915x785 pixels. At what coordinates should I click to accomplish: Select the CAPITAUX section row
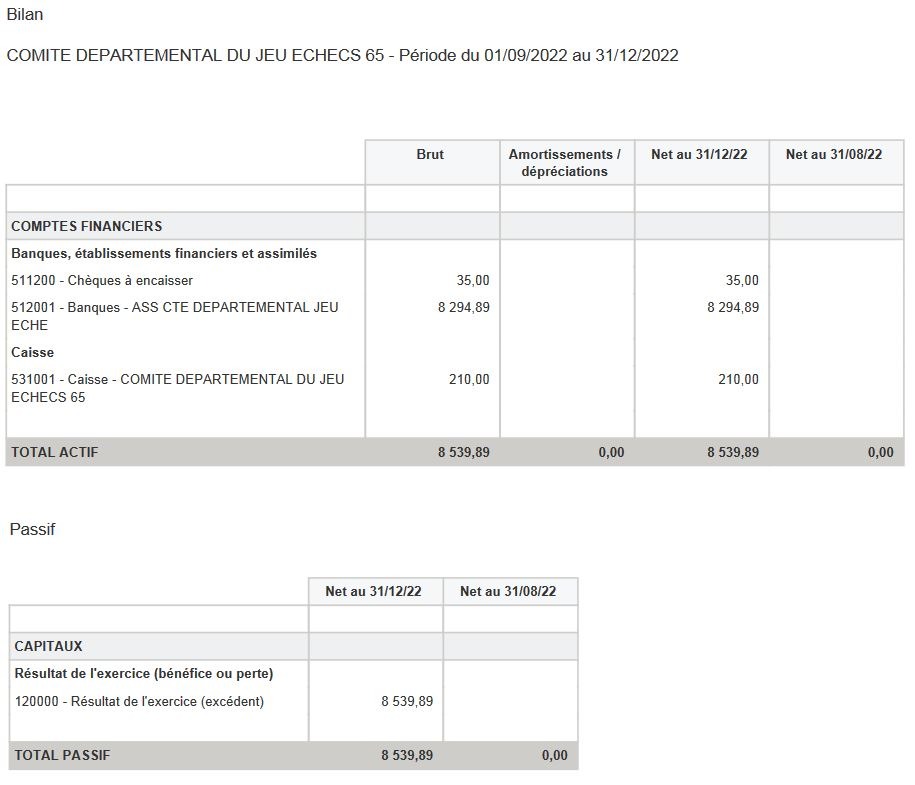(x=48, y=647)
